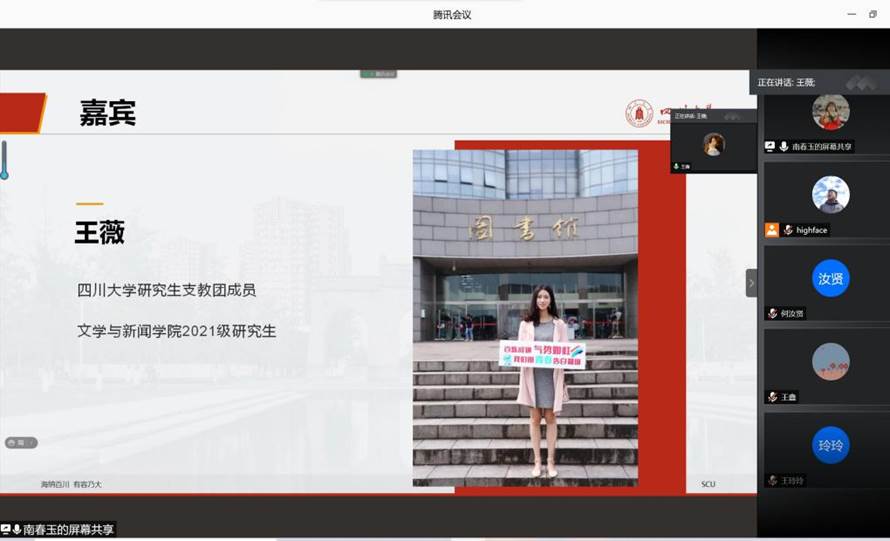The width and height of the screenshot is (890, 541).
Task: Click the muted mic icon beside 何汝贤
Action: [772, 313]
